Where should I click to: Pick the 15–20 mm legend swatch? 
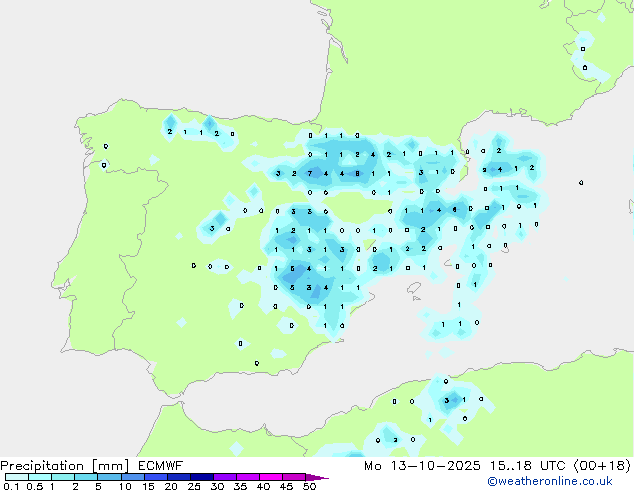pyautogui.click(x=155, y=477)
